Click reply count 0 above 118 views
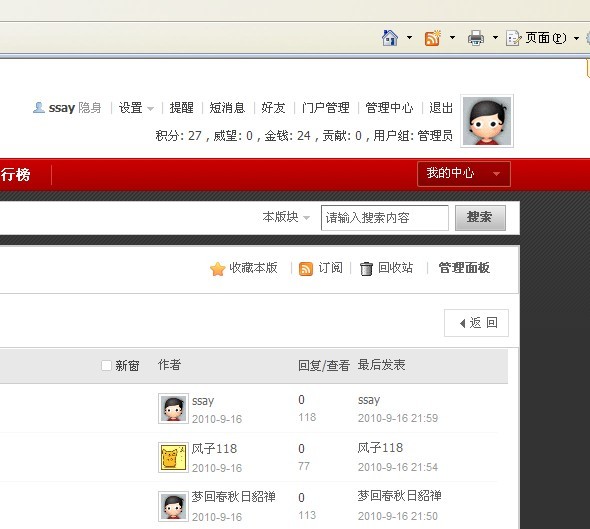 301,400
